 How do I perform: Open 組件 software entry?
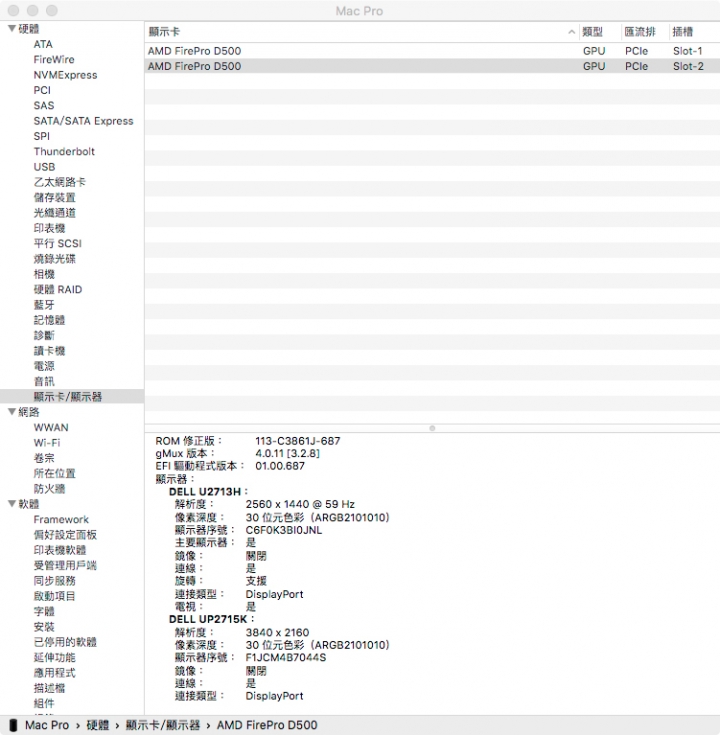pyautogui.click(x=44, y=703)
